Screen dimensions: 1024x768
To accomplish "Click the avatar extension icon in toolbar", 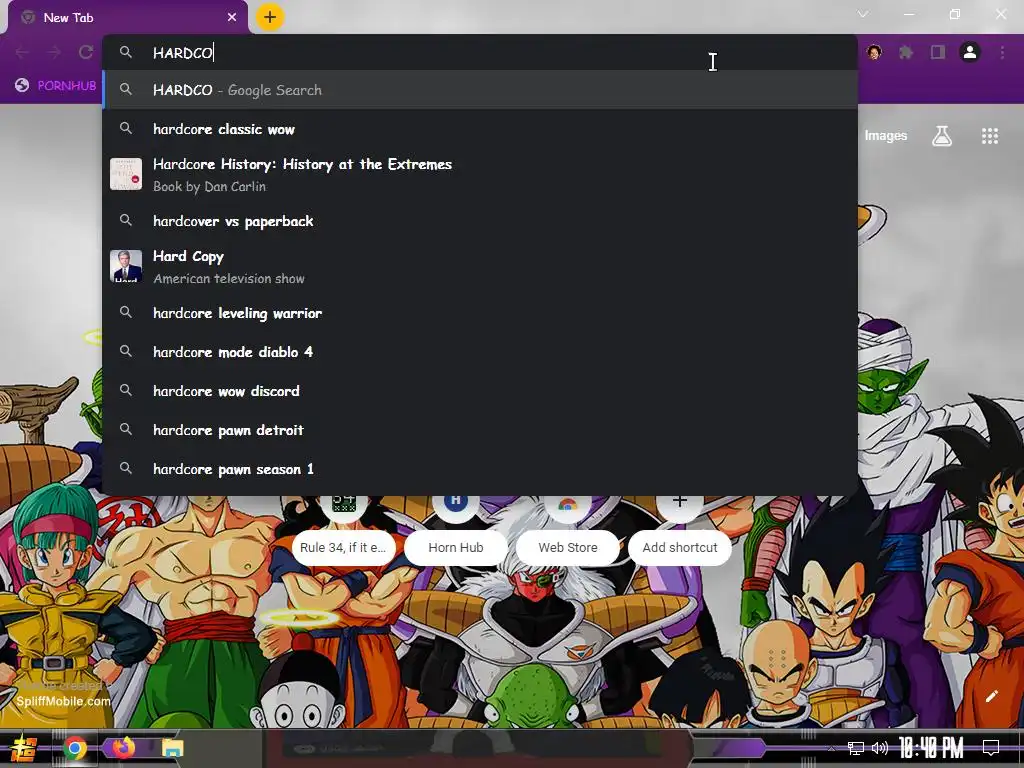I will pyautogui.click(x=874, y=52).
